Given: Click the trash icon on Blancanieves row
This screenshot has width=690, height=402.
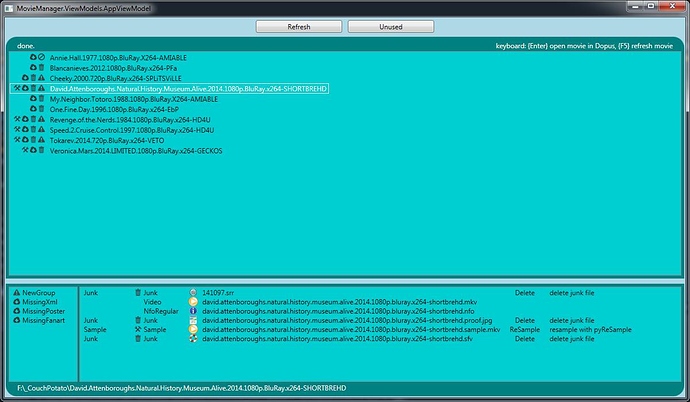Looking at the screenshot, I should [41, 68].
